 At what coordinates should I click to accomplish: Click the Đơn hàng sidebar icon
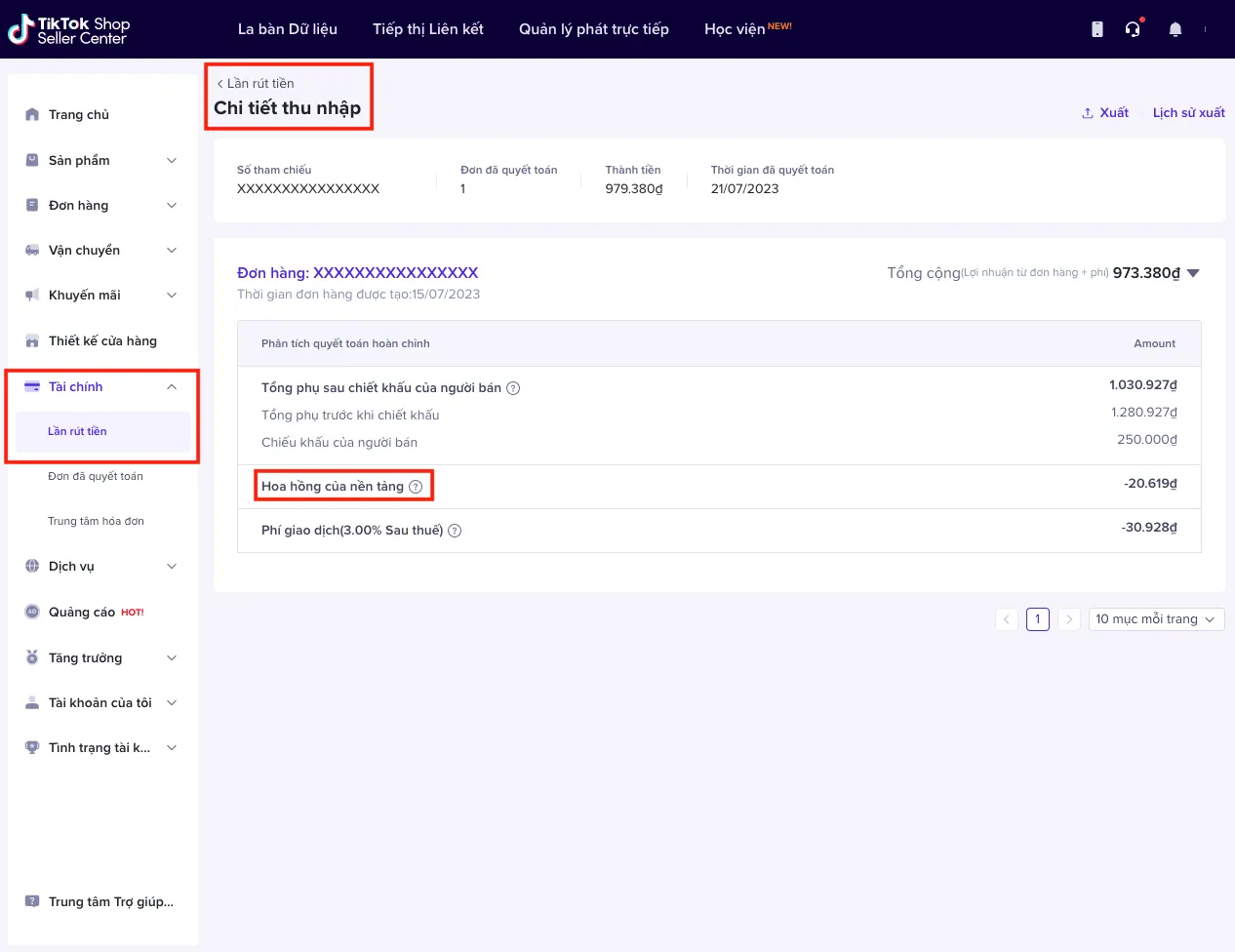click(x=32, y=205)
